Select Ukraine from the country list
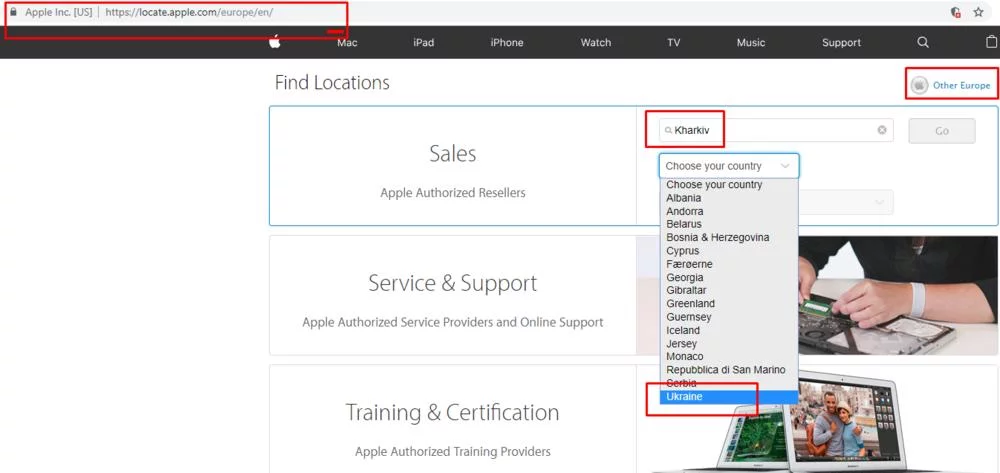Viewport: 1000px width, 473px height. (x=729, y=397)
